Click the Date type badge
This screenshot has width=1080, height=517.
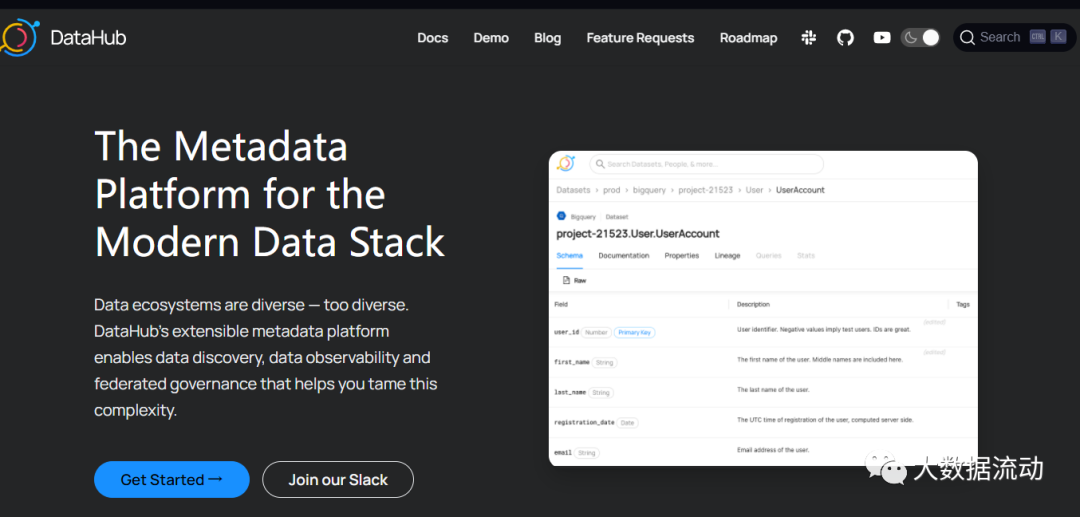[627, 423]
